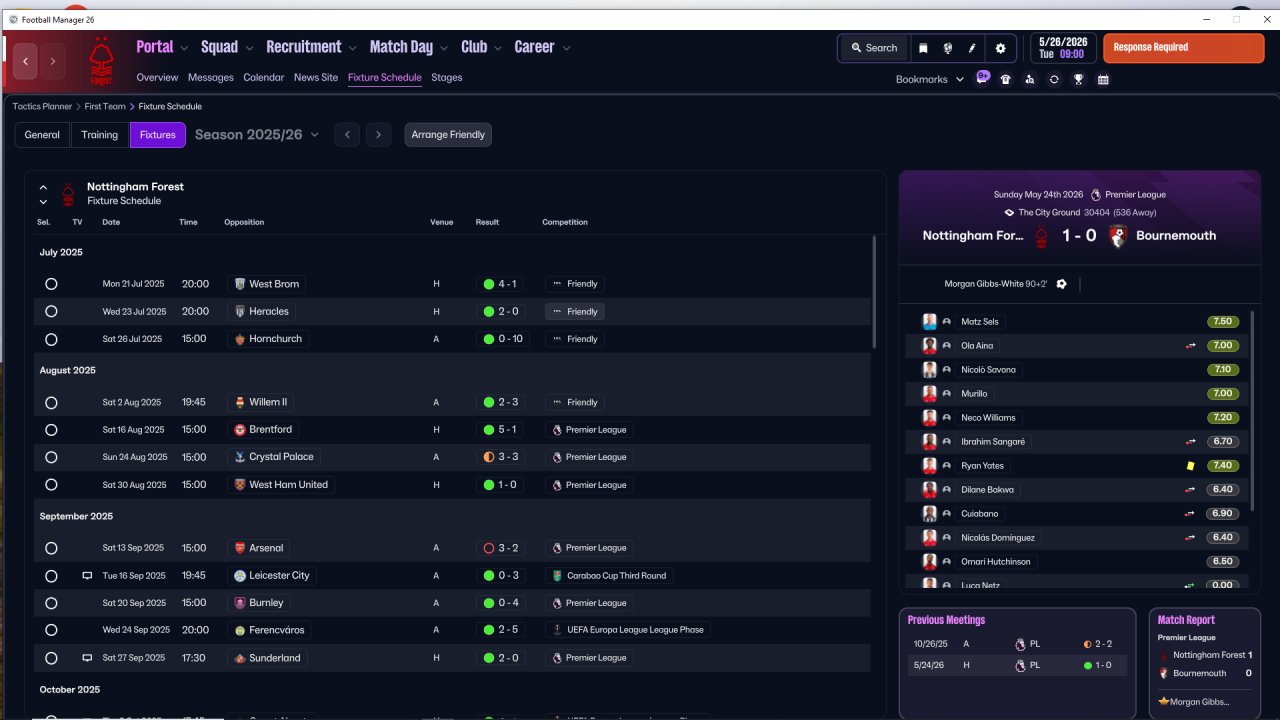Viewport: 1280px width, 720px height.
Task: Switch to the Calendar tab
Action: pyautogui.click(x=264, y=77)
